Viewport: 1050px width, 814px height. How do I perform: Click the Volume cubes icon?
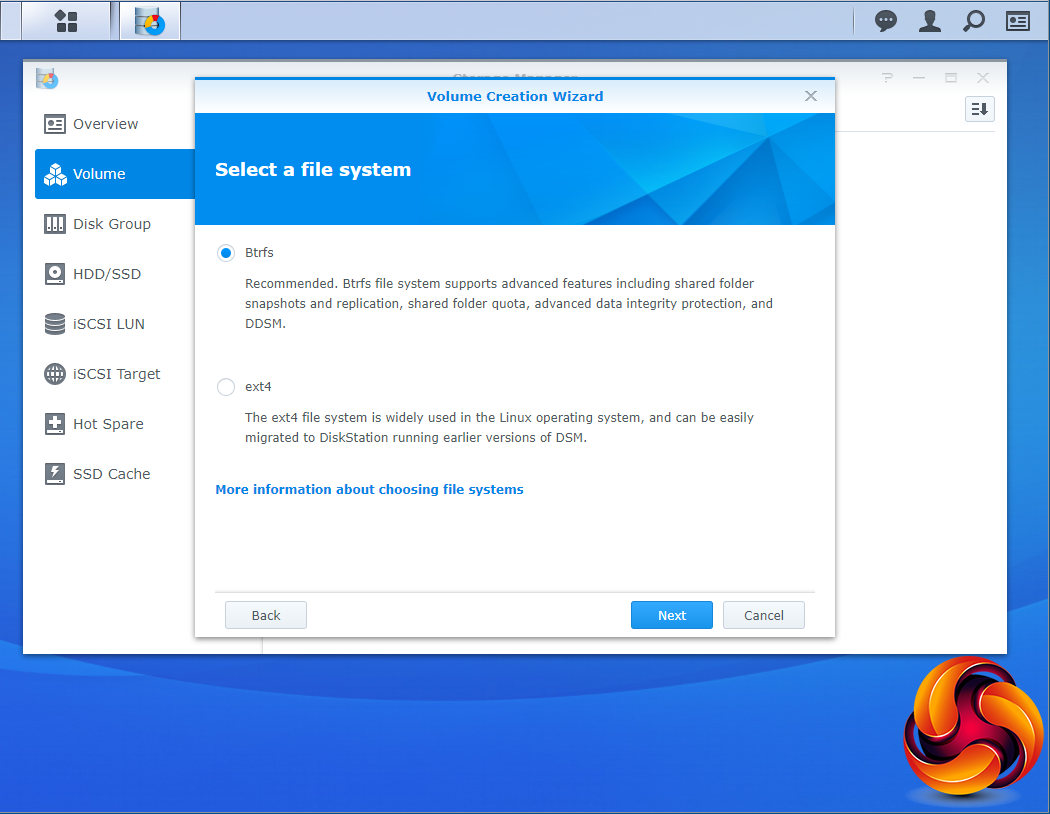click(55, 174)
